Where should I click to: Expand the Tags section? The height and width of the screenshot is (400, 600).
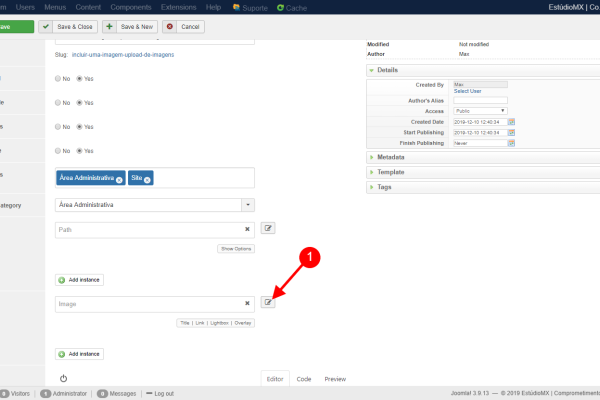[x=384, y=187]
